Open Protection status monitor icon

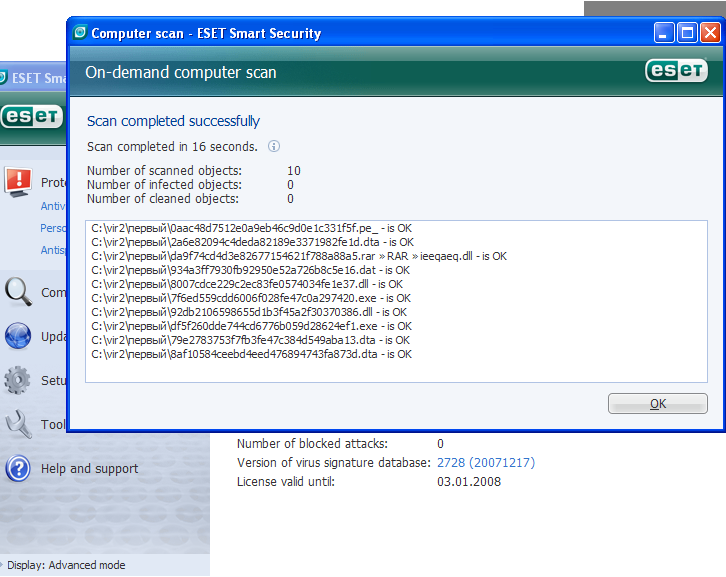tap(18, 182)
